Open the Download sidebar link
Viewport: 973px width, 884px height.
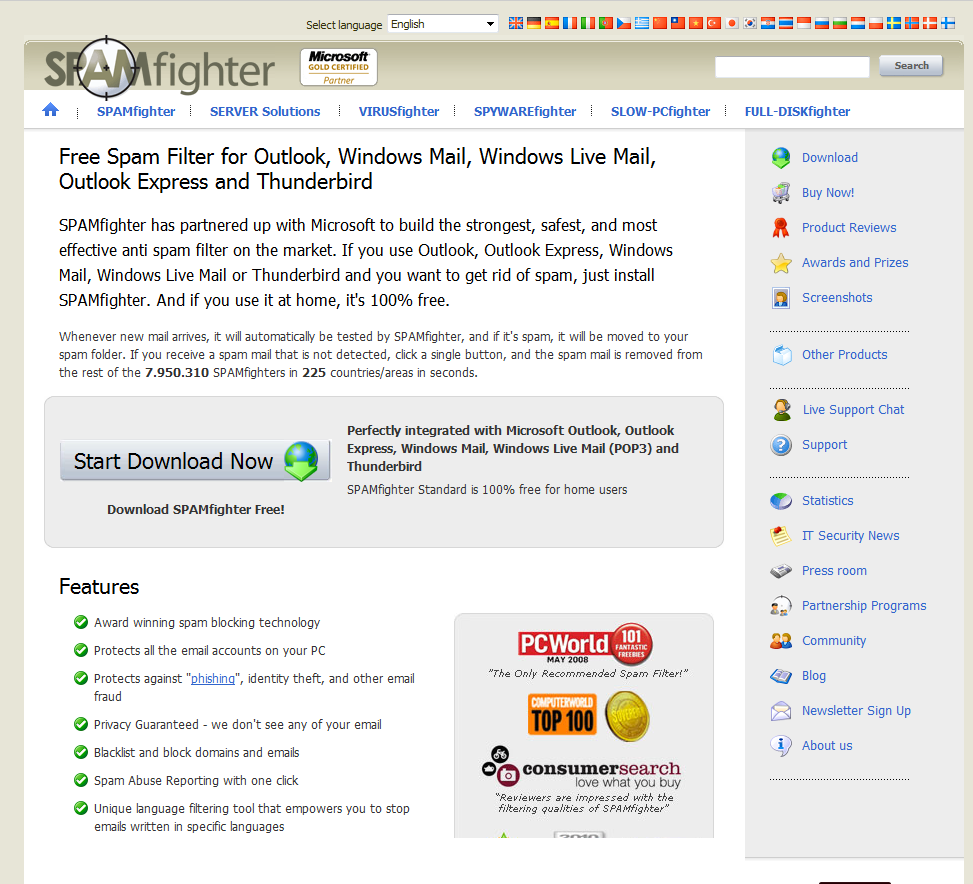tap(830, 158)
